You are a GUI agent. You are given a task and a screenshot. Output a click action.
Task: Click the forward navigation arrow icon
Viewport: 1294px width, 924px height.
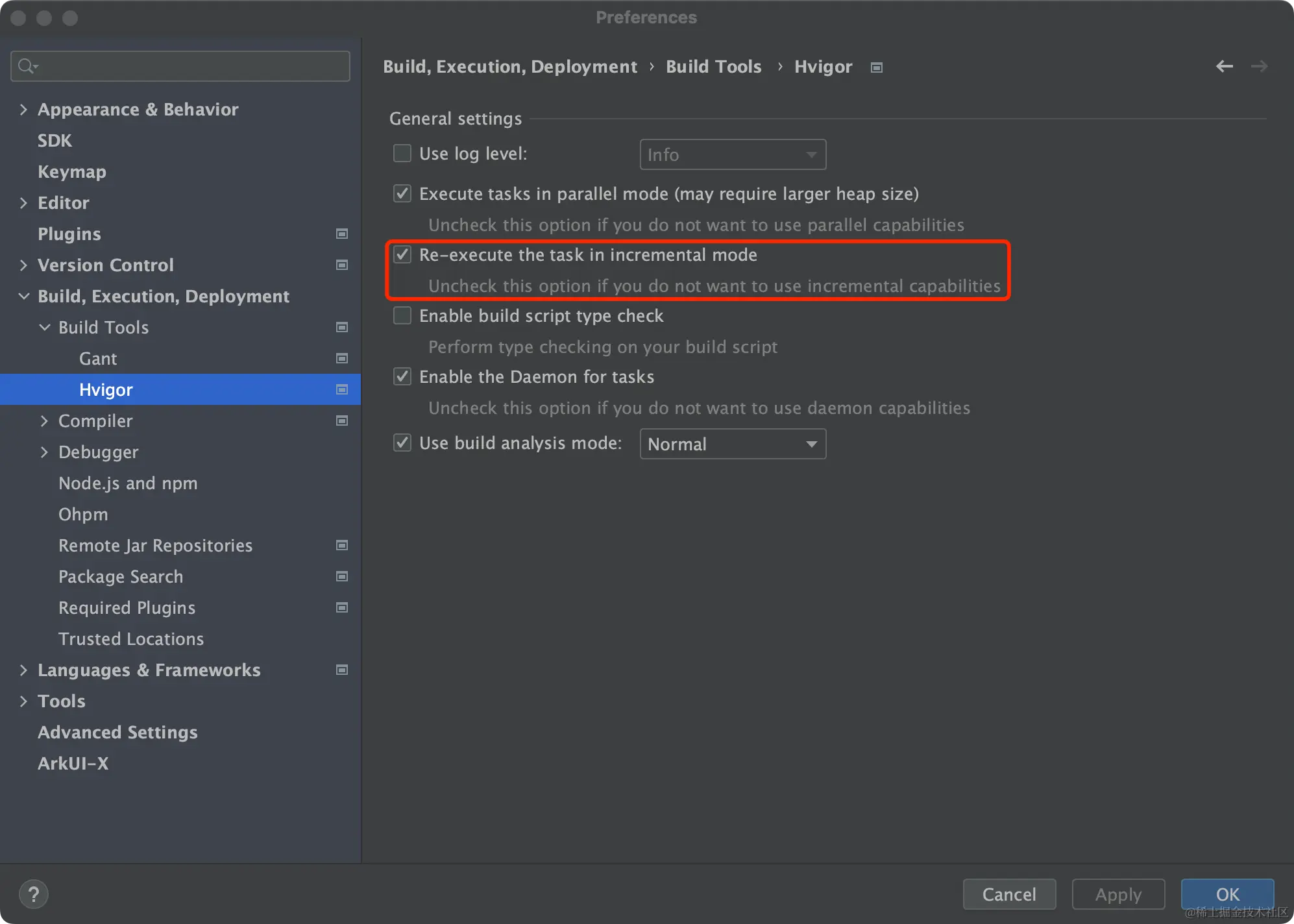[1259, 66]
